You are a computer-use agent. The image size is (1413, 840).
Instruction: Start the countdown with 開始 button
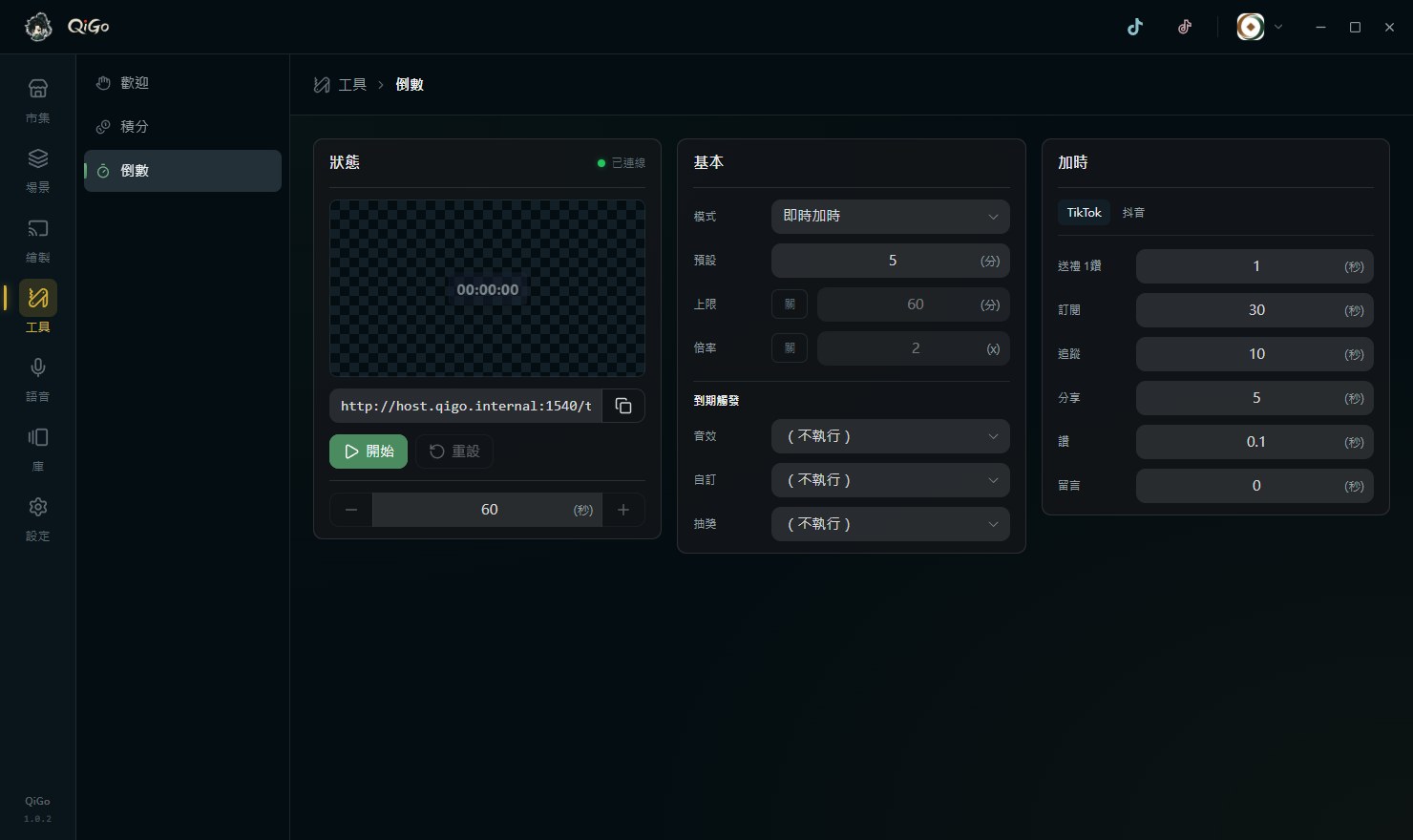click(369, 451)
